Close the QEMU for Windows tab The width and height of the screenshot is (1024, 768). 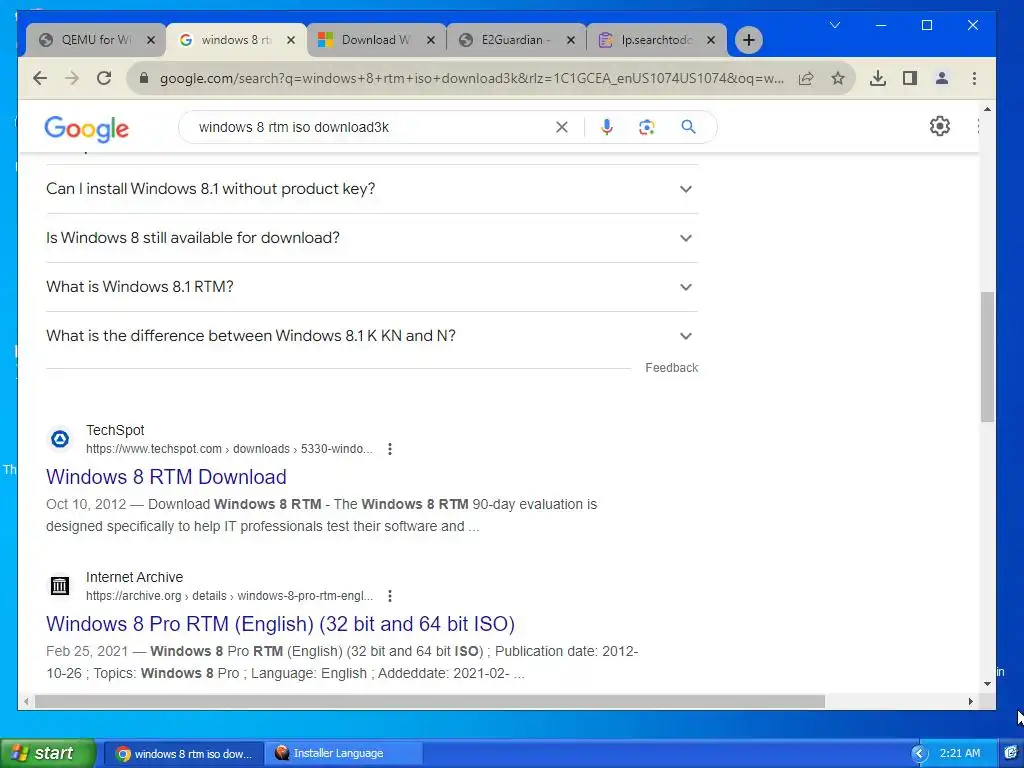pos(151,40)
